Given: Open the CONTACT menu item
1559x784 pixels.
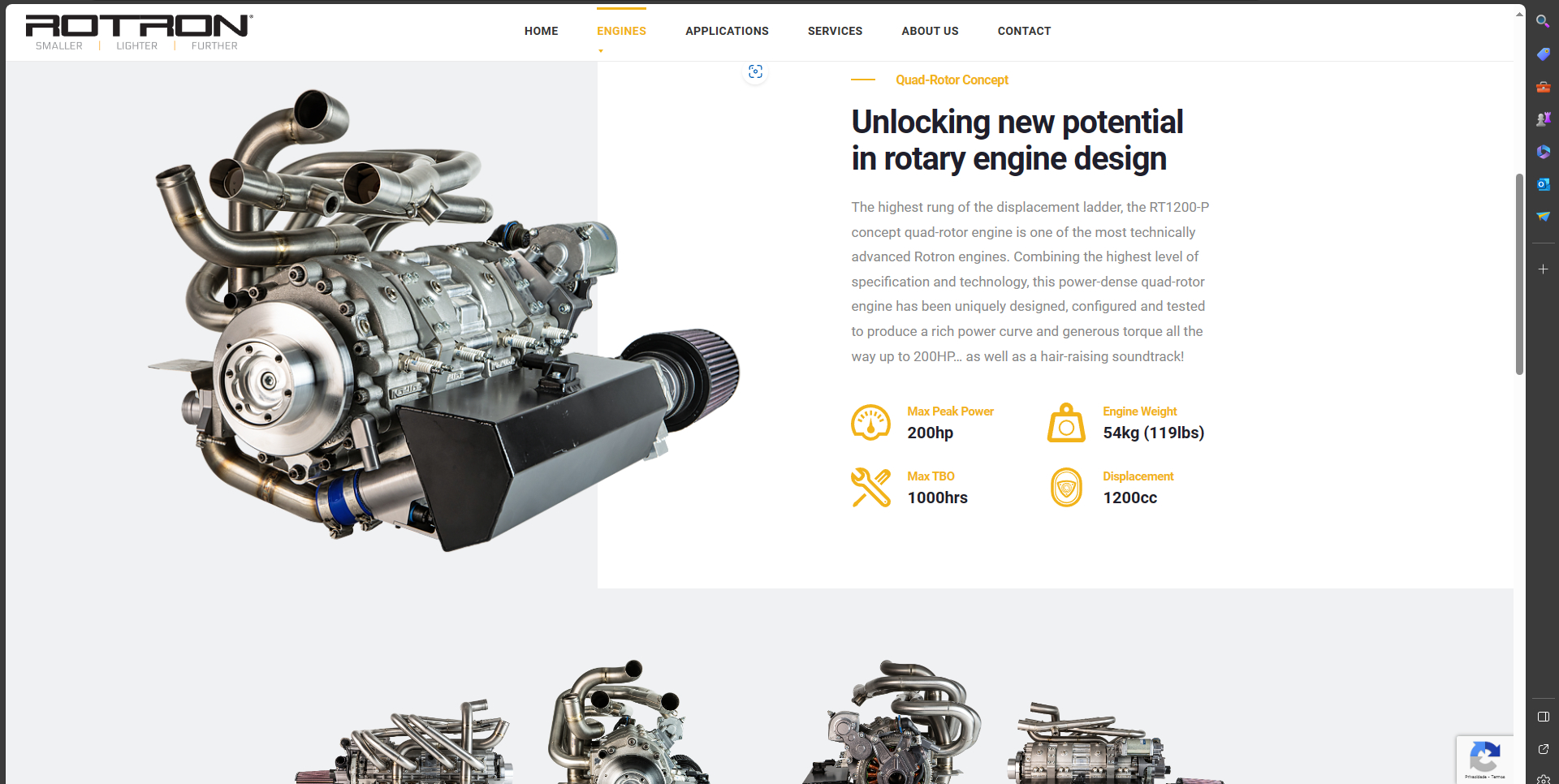Looking at the screenshot, I should [1024, 31].
